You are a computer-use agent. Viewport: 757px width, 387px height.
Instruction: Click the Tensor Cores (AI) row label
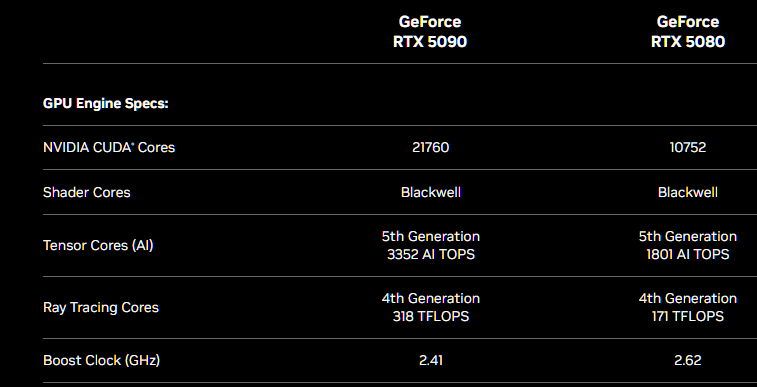[98, 245]
